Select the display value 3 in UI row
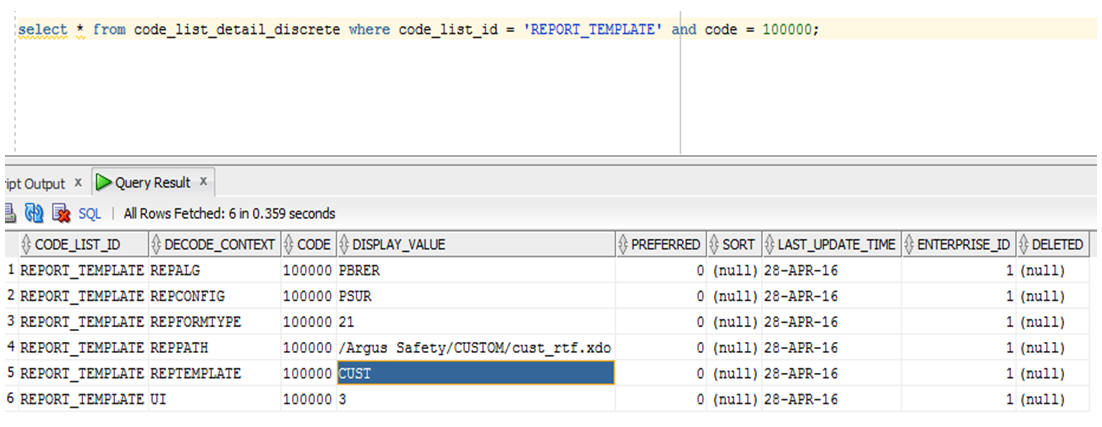The height and width of the screenshot is (427, 1102). [x=476, y=399]
